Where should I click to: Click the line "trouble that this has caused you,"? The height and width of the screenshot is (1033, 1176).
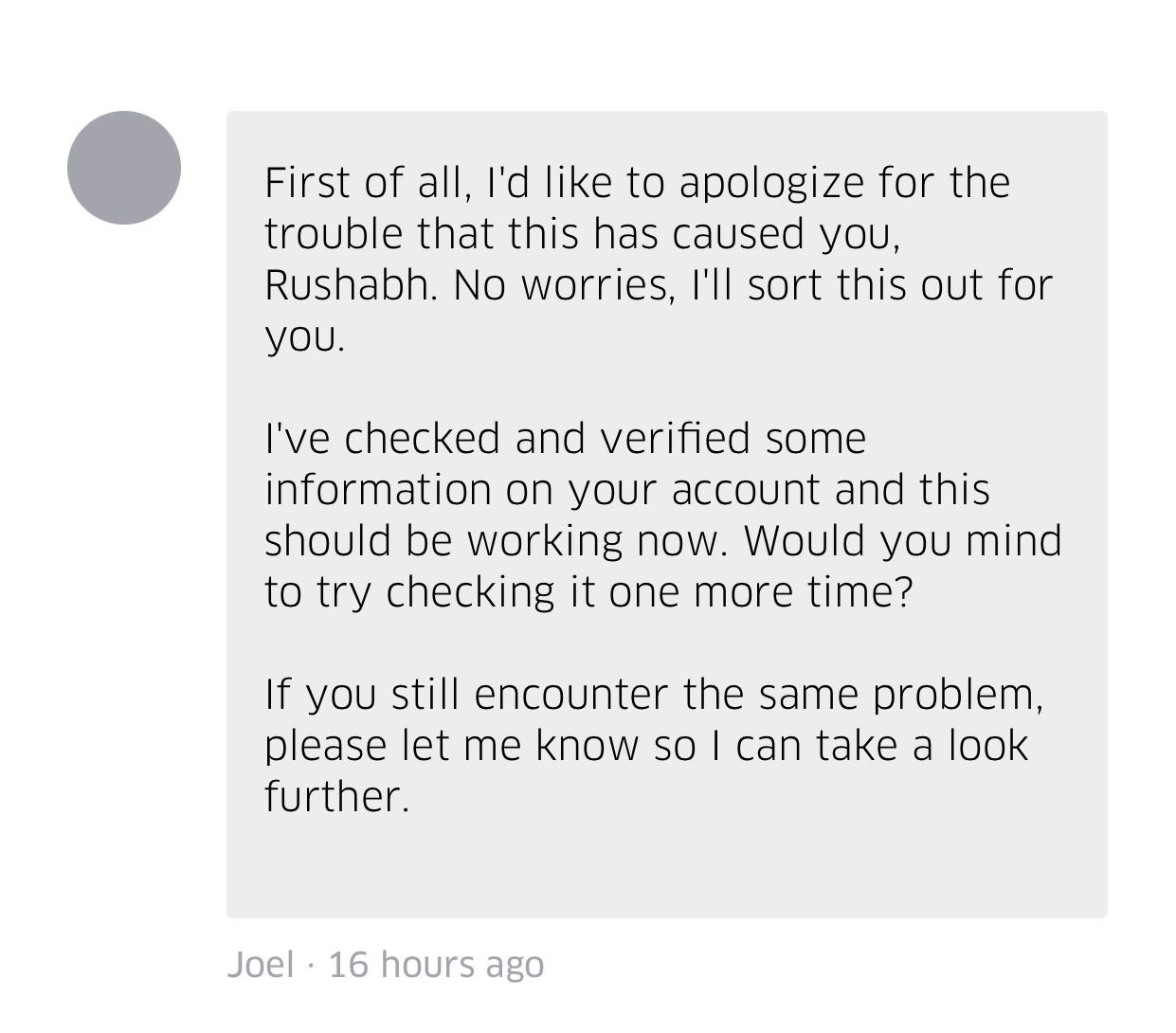pyautogui.click(x=582, y=234)
